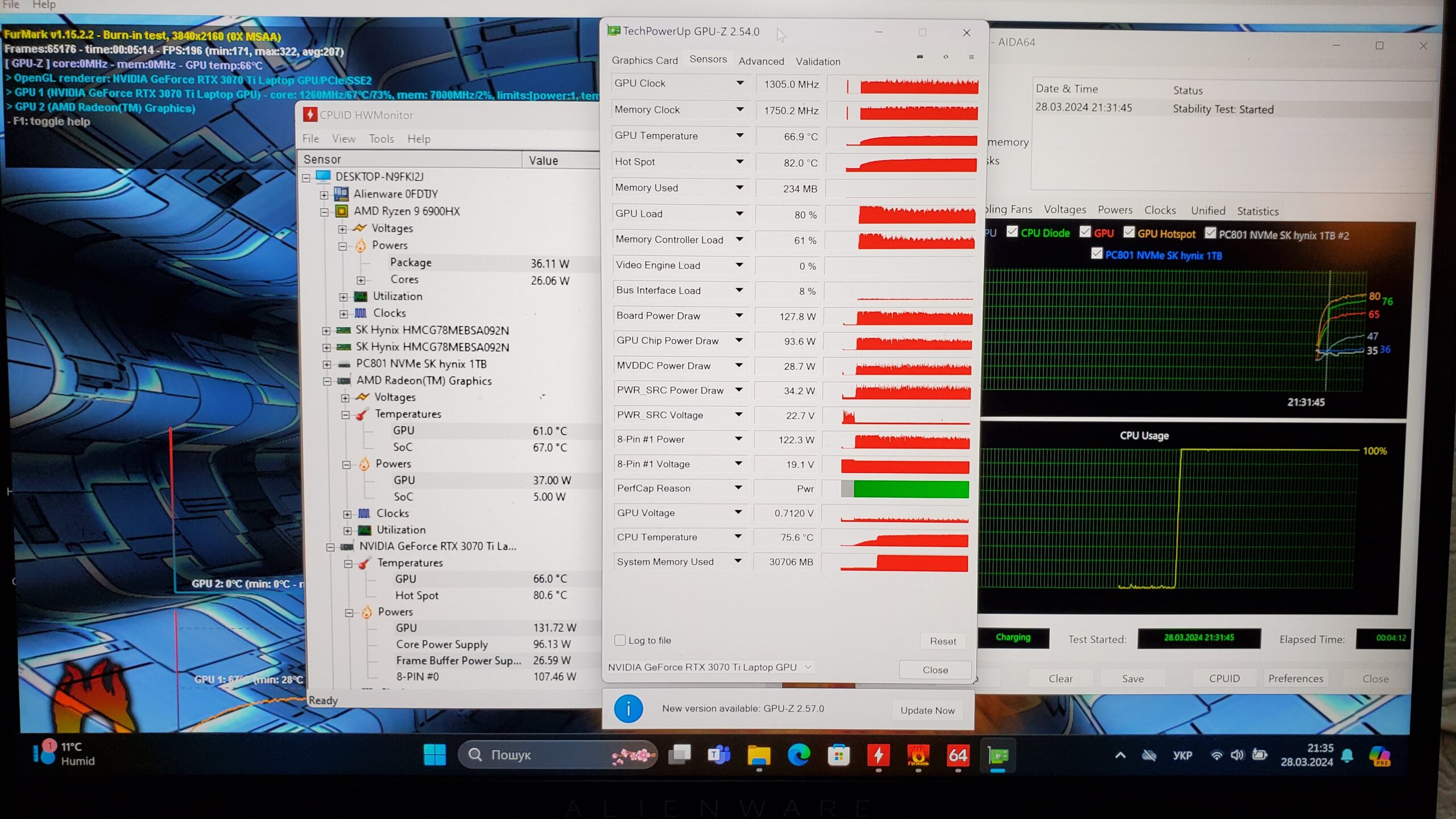
Task: Uncheck CPU Diode graph checkbox
Action: pyautogui.click(x=1012, y=231)
